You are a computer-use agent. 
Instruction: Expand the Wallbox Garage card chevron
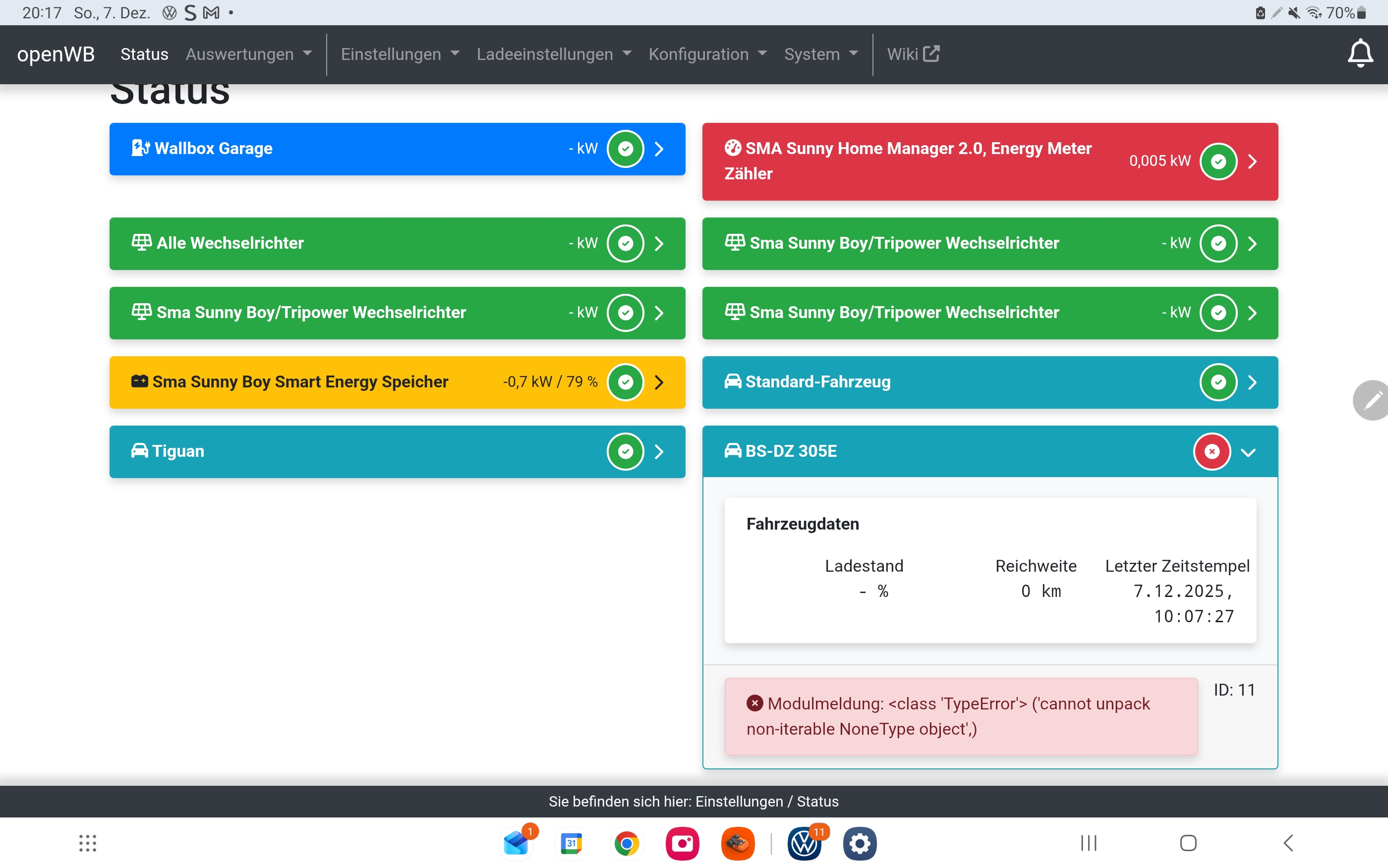[659, 149]
